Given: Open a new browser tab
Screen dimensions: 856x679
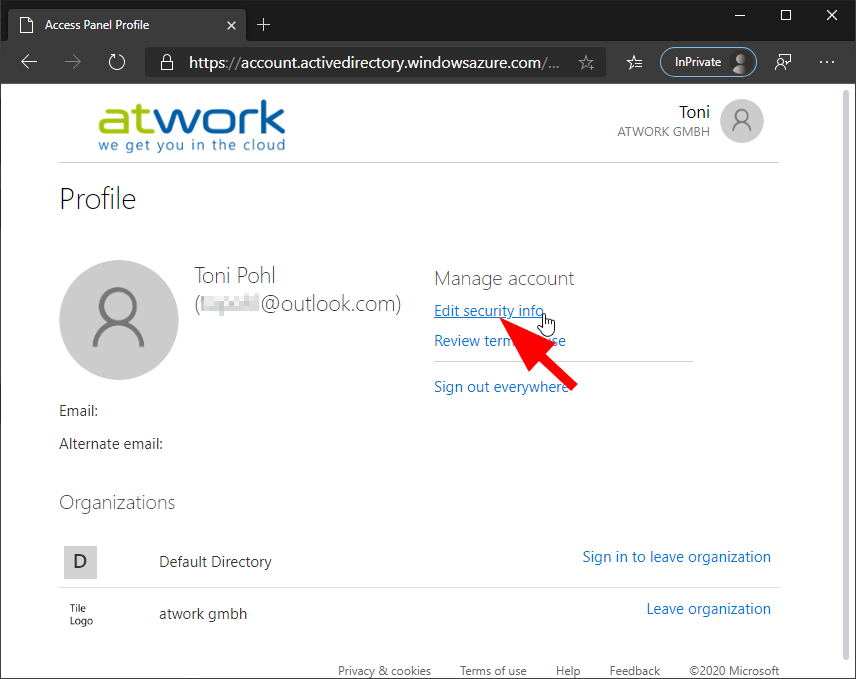Looking at the screenshot, I should [263, 25].
